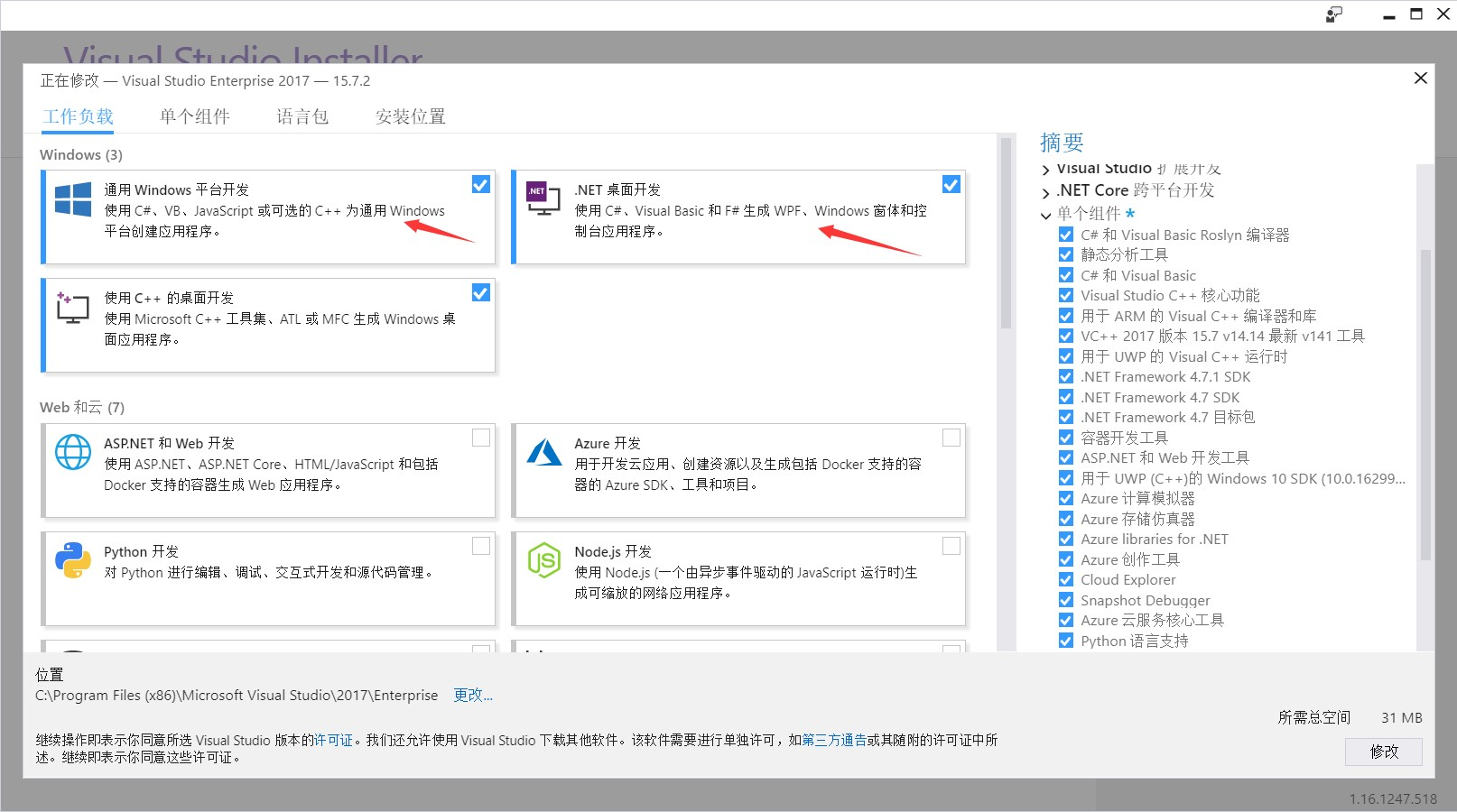1457x812 pixels.
Task: Uncheck Azure 云服务核心工具 component
Action: coord(1066,620)
